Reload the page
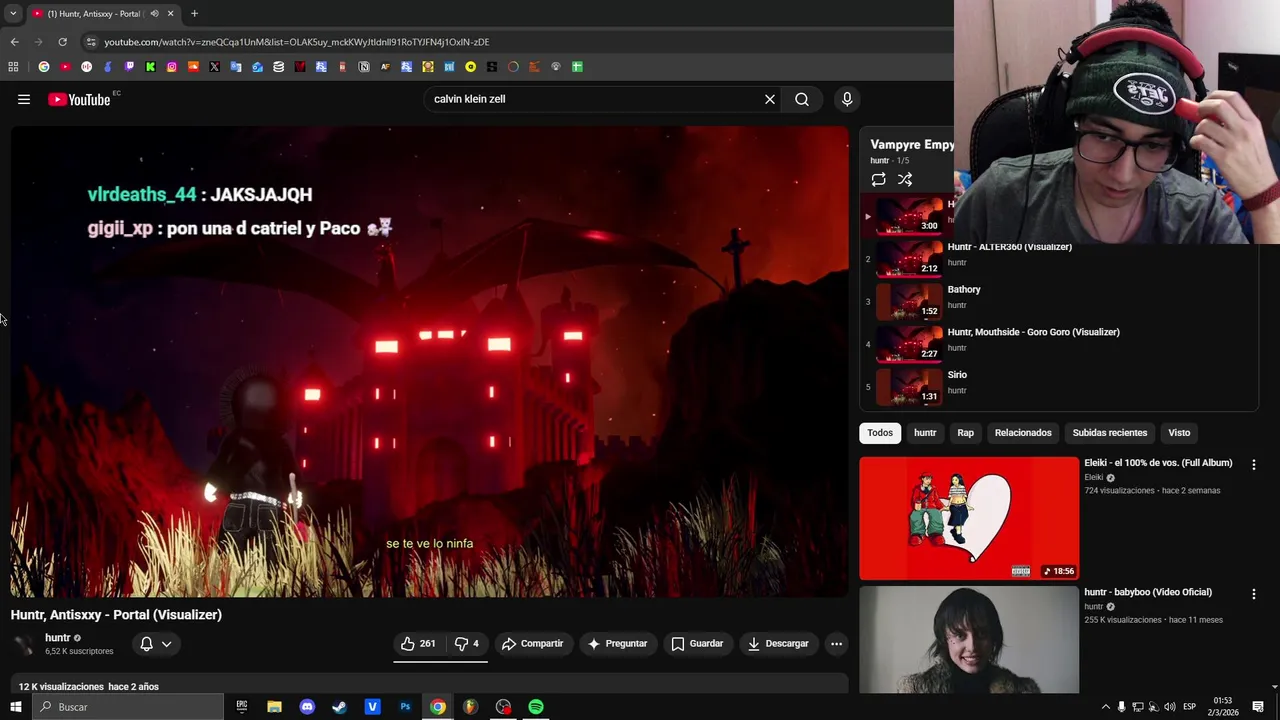This screenshot has height=720, width=1280. click(x=62, y=42)
